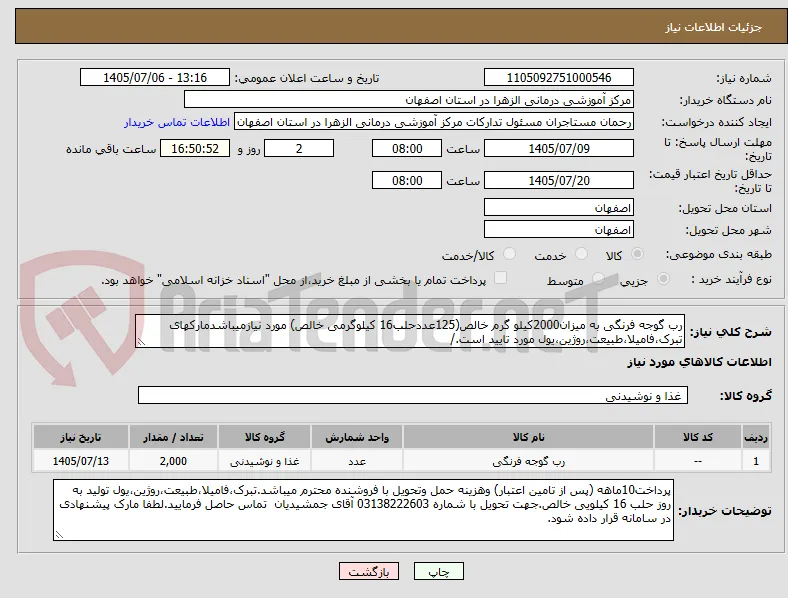788x598 pixels.
Task: Click the buyer notes text area
Action: coord(363,510)
